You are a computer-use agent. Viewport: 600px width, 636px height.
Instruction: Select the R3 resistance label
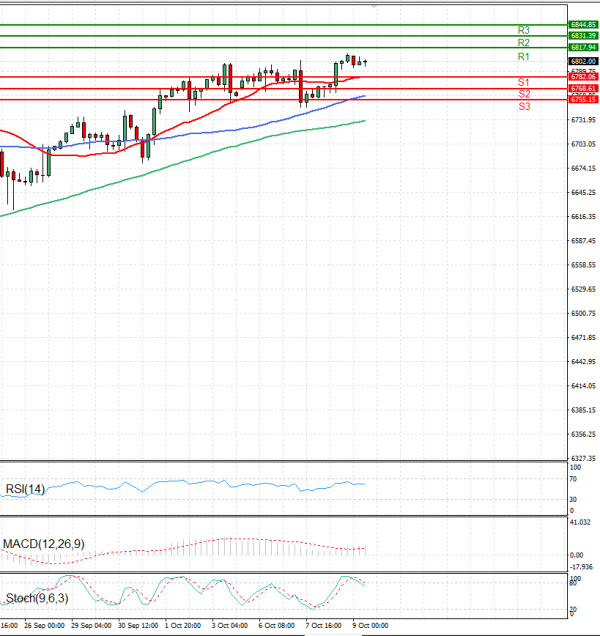[523, 30]
